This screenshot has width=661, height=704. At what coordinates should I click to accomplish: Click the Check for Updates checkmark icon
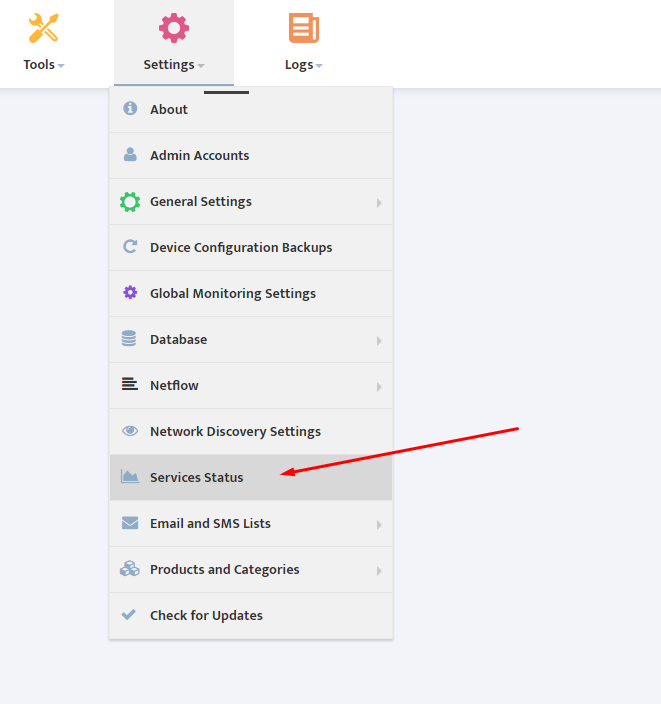click(x=129, y=614)
